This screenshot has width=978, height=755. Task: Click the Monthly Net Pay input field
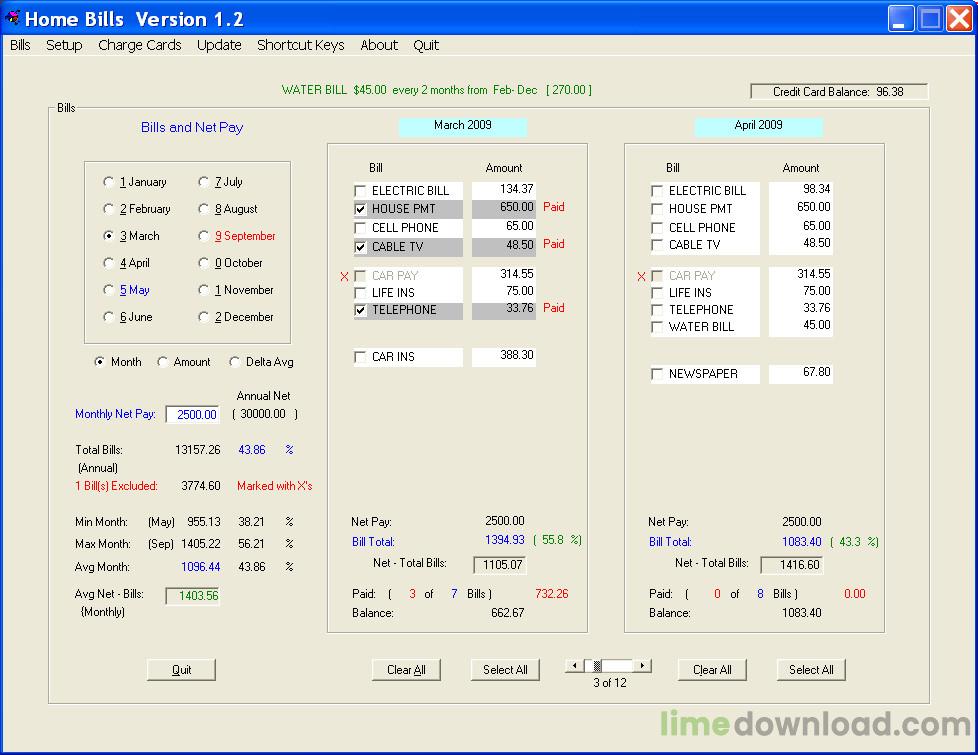tap(192, 415)
